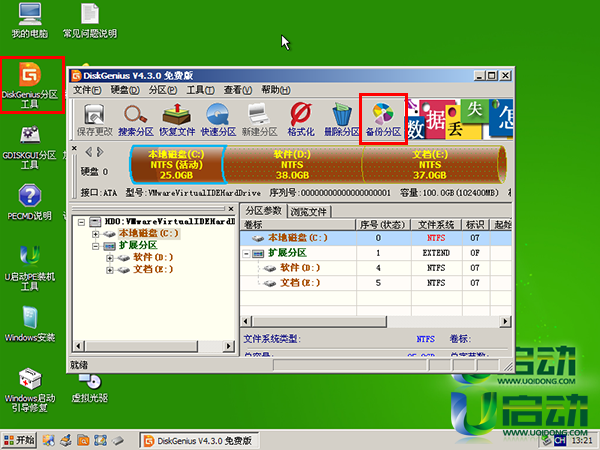Open the 查看(V) menu
This screenshot has height=450, width=600.
[x=238, y=90]
